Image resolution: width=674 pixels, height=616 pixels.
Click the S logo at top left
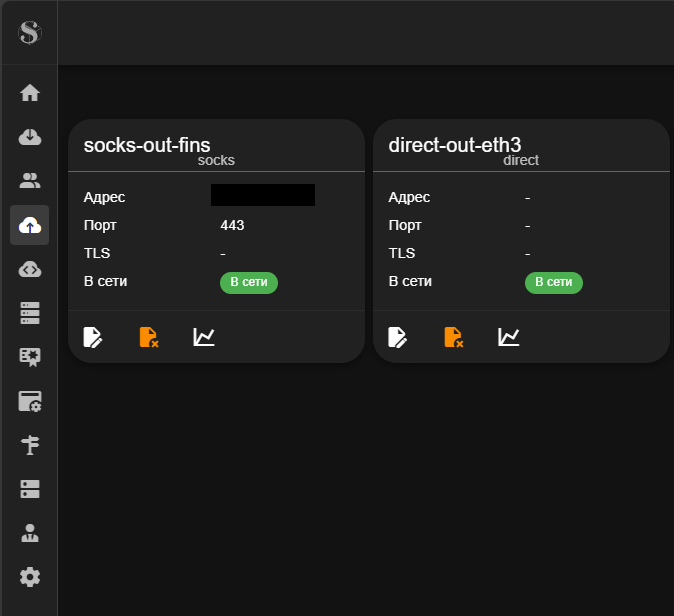tap(29, 33)
